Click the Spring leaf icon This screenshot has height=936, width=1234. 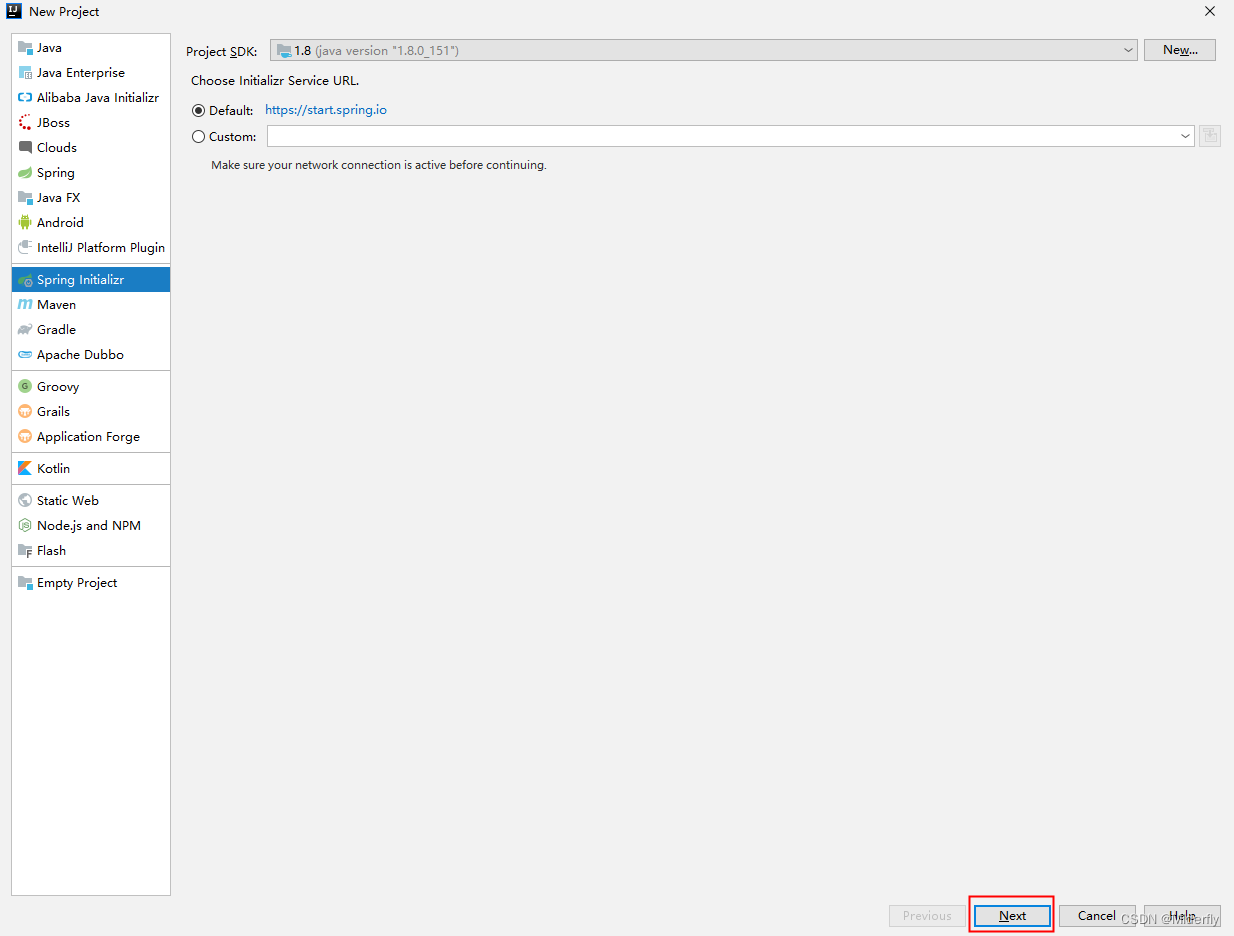point(25,173)
